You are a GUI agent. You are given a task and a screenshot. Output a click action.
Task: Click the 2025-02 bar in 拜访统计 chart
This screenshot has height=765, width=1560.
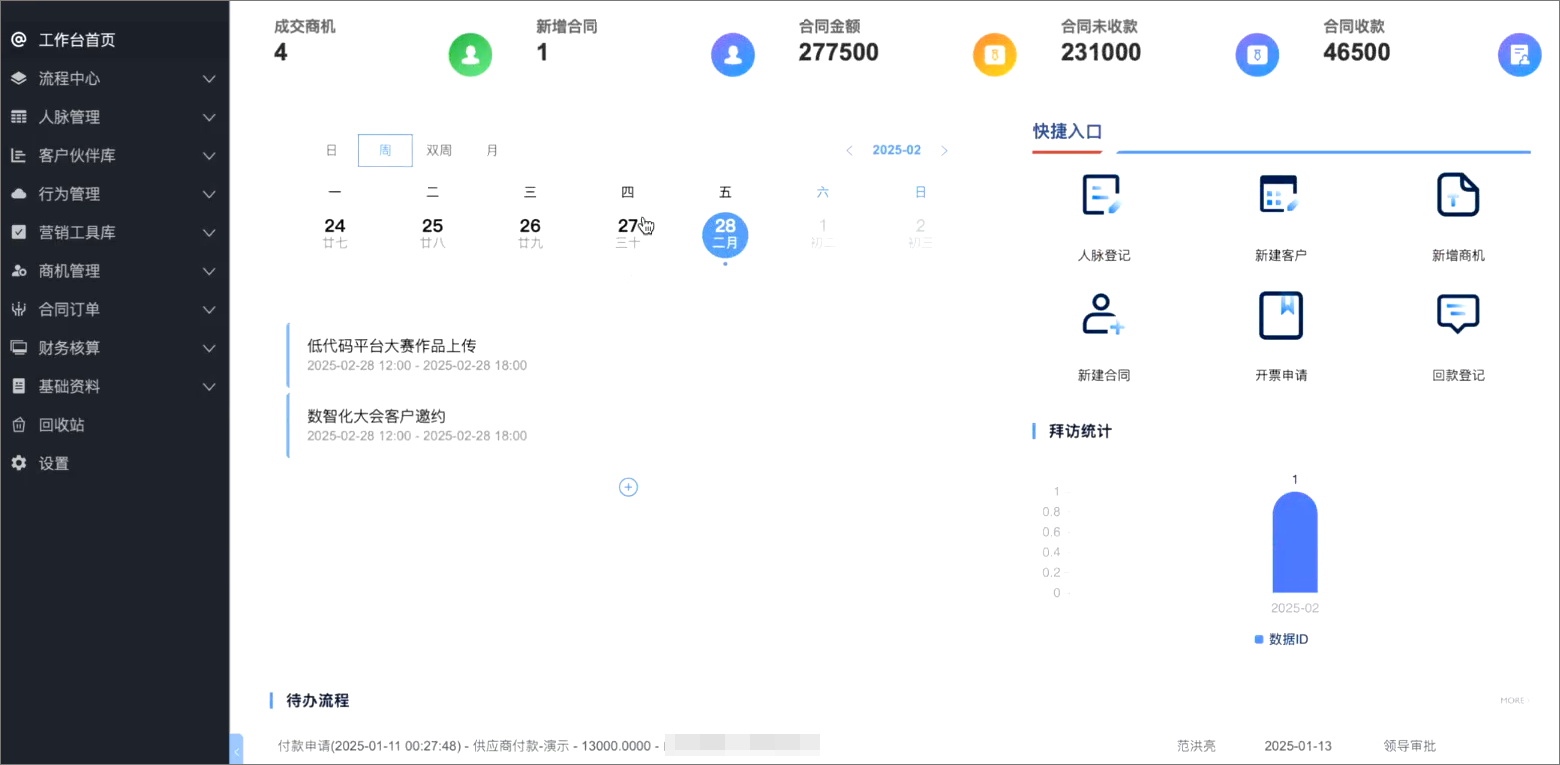click(1295, 543)
